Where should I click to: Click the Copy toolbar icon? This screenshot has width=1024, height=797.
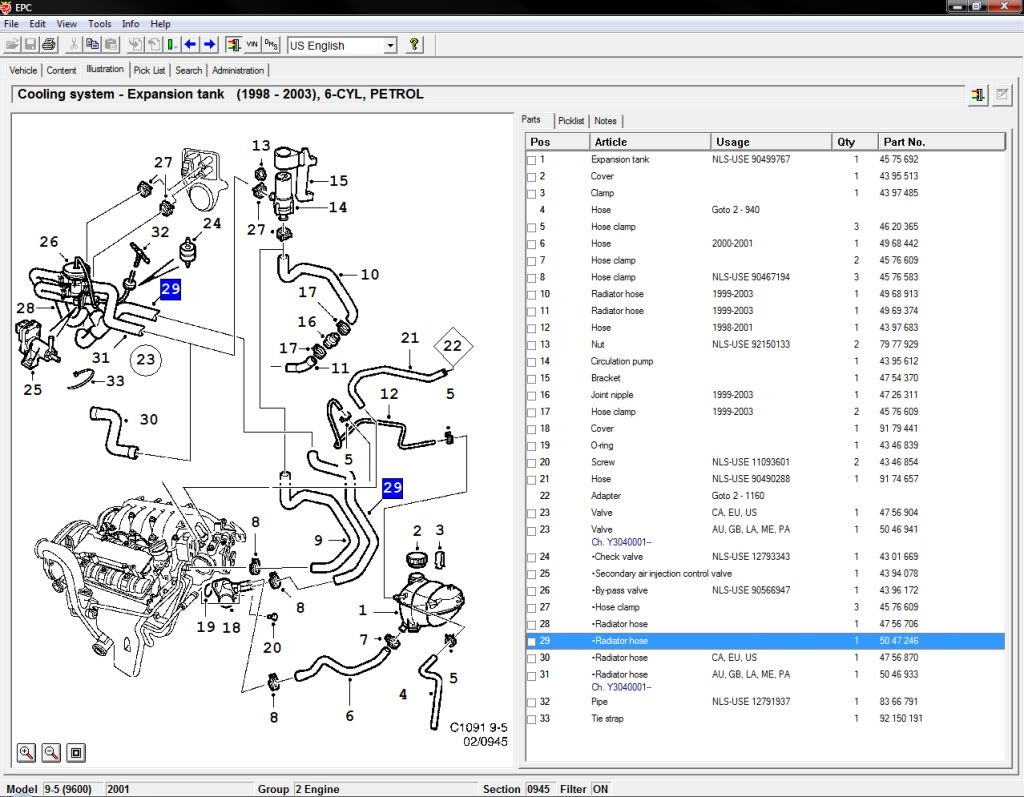click(92, 44)
